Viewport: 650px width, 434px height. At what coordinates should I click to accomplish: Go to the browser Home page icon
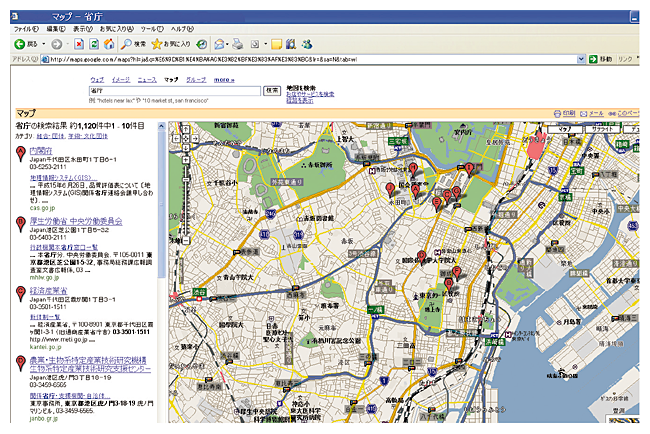click(x=109, y=44)
